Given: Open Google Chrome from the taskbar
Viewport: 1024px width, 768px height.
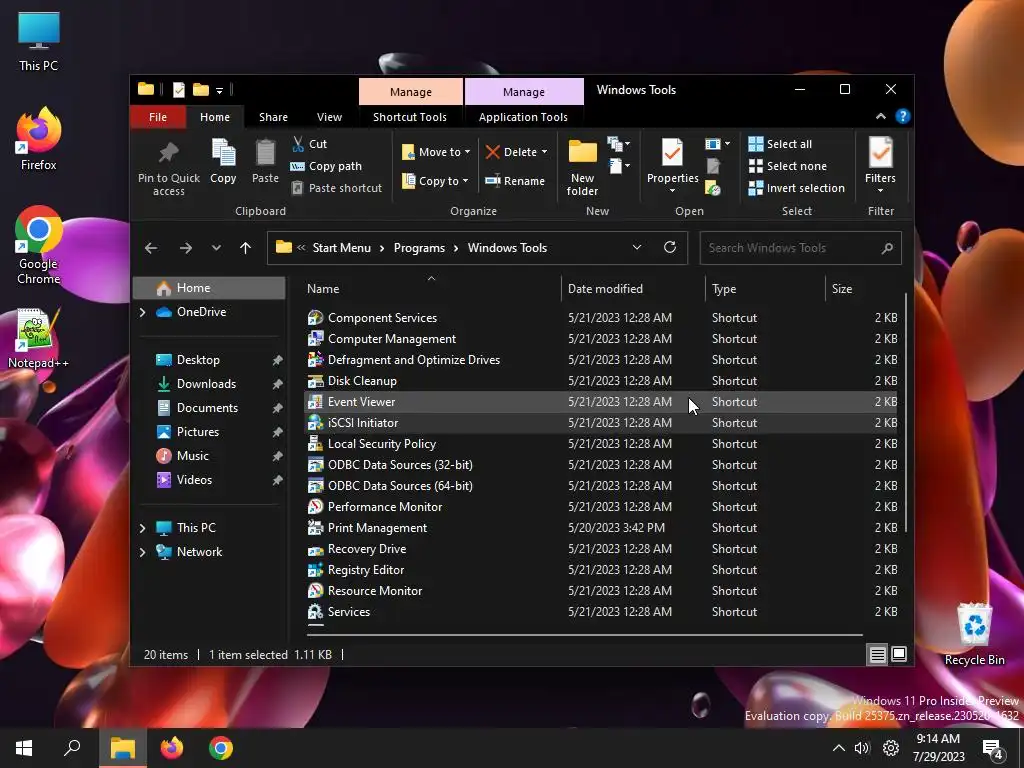Looking at the screenshot, I should pyautogui.click(x=221, y=748).
